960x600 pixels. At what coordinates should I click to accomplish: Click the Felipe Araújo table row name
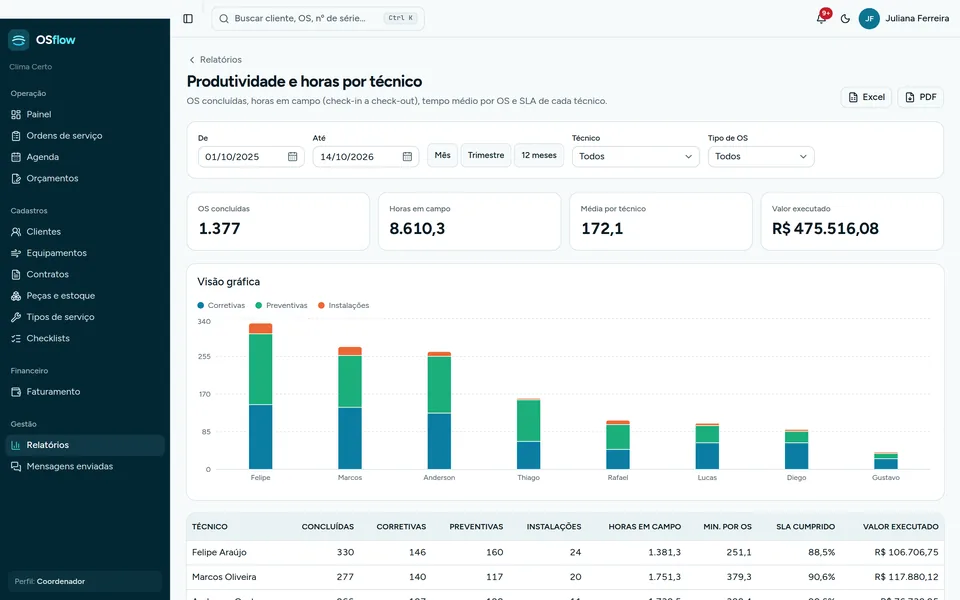tap(219, 552)
